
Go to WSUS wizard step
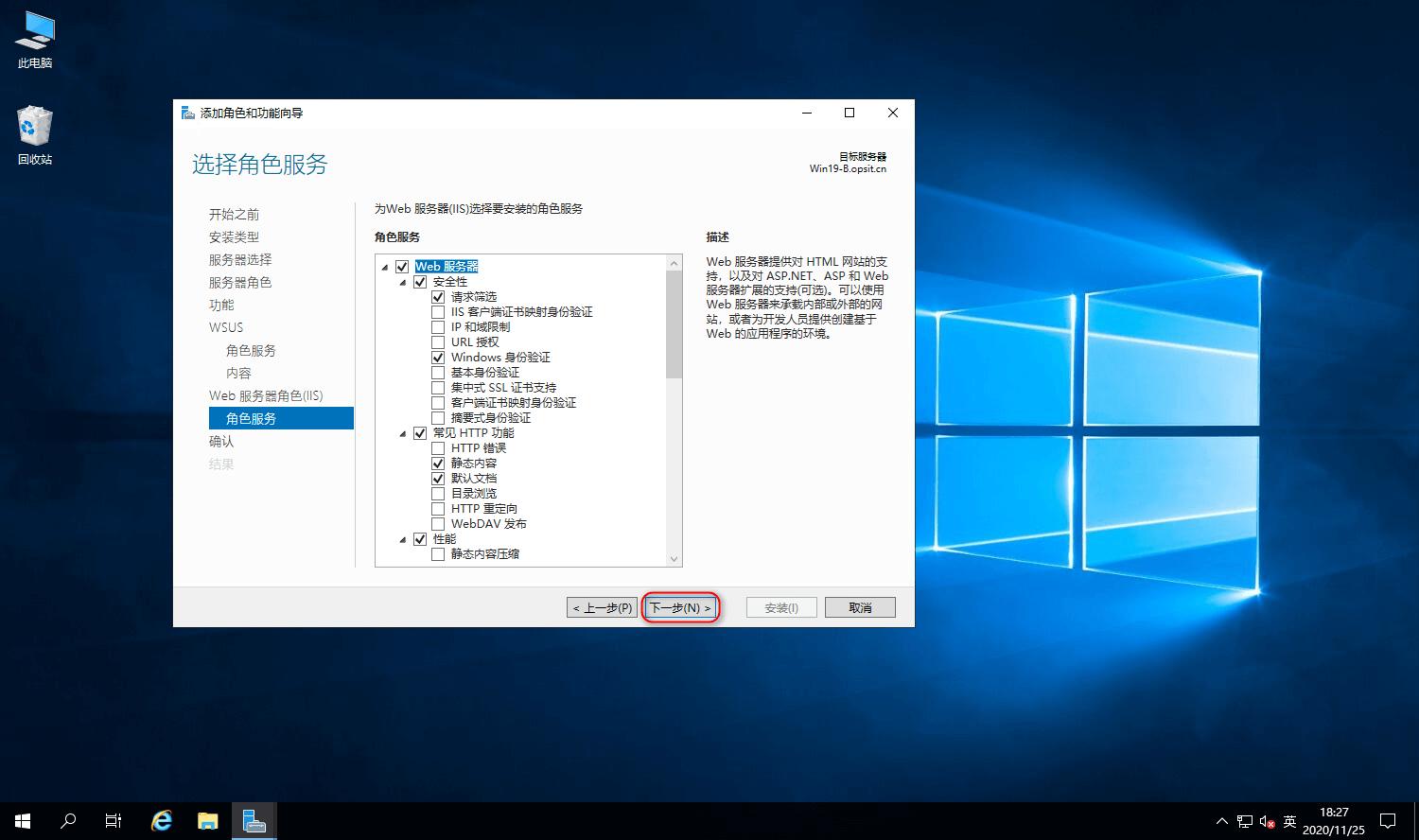226,328
